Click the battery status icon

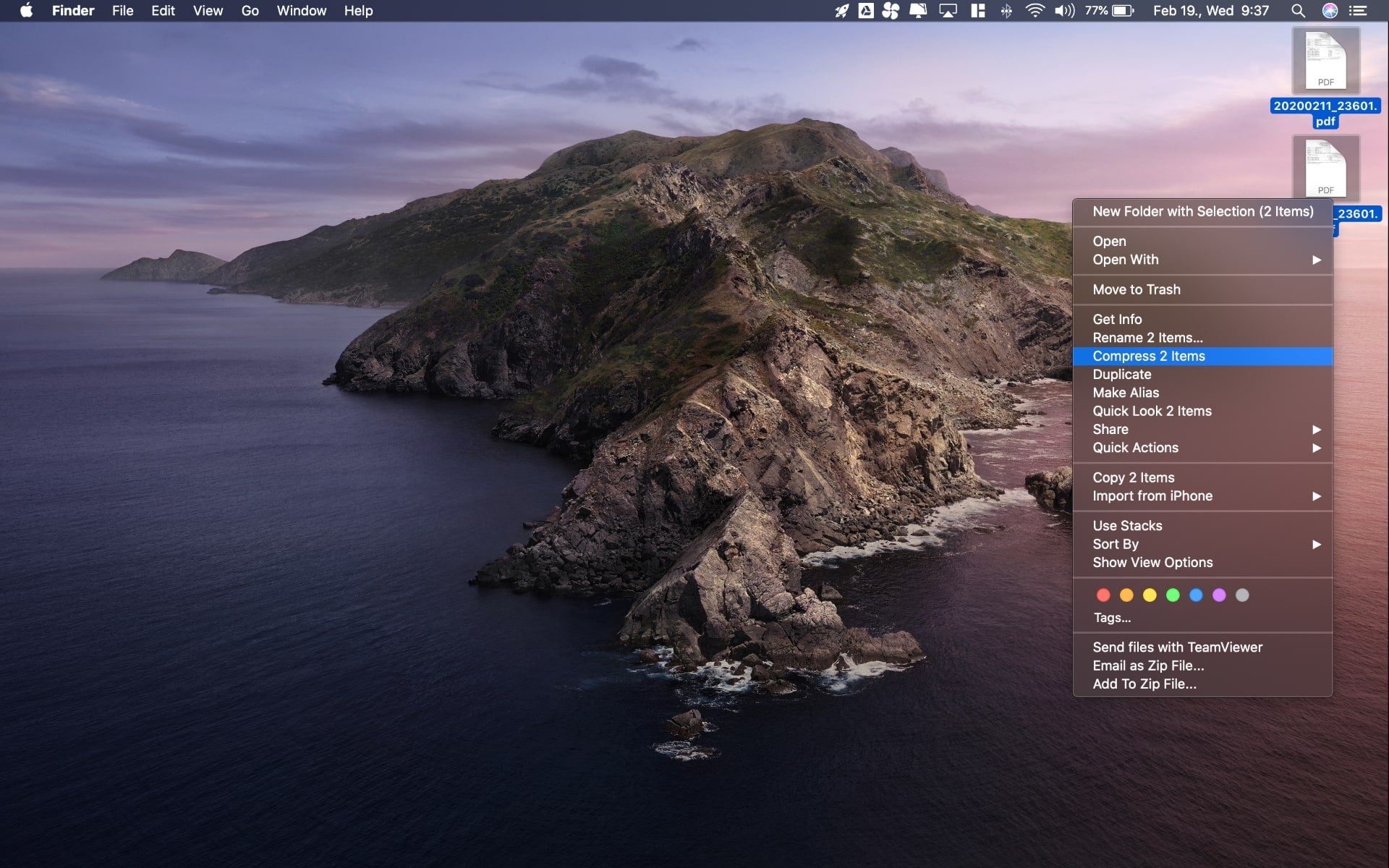click(x=1123, y=11)
